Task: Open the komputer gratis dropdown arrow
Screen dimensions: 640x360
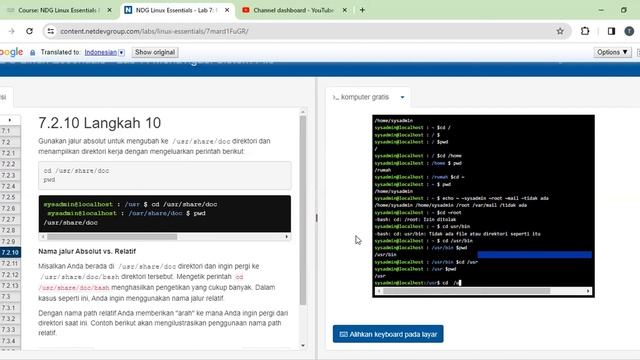Action: [x=402, y=98]
